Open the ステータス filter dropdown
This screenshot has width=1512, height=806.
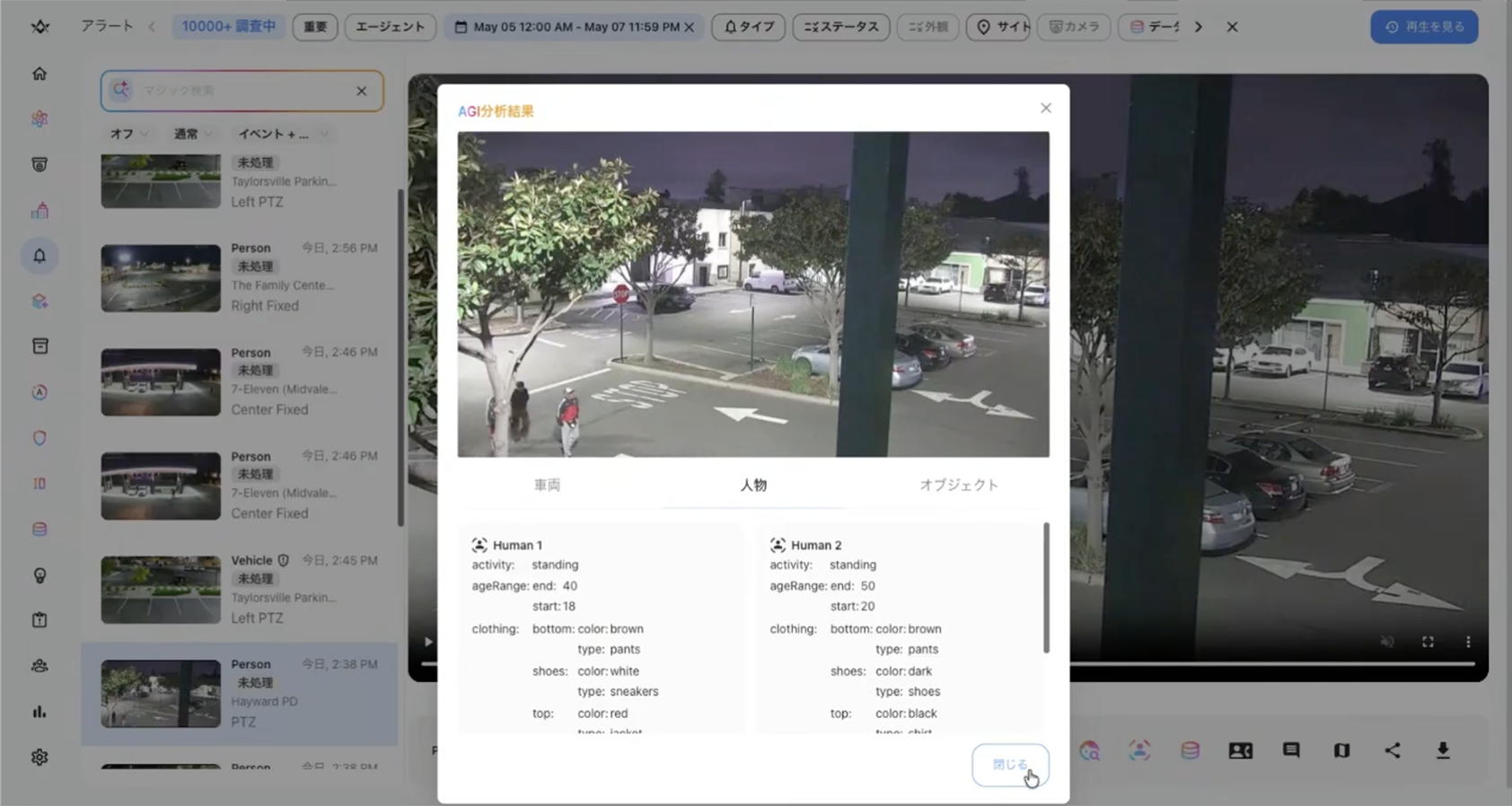pyautogui.click(x=841, y=27)
